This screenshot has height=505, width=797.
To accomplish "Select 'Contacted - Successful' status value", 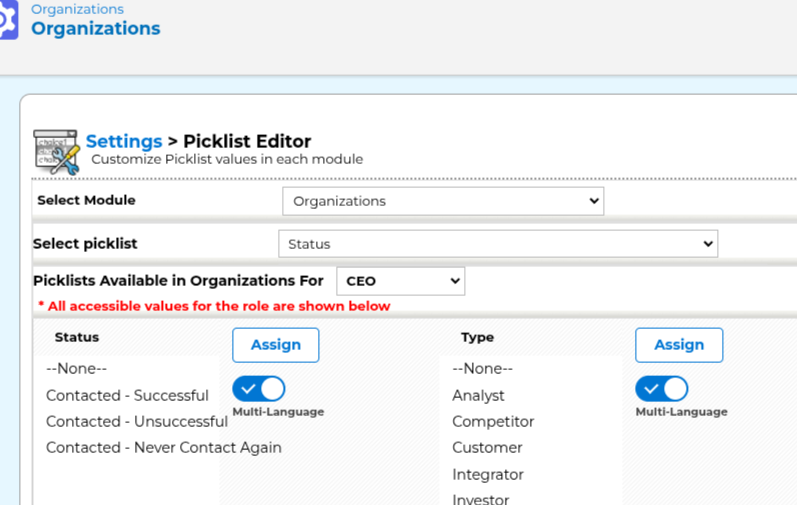I will pyautogui.click(x=127, y=396).
